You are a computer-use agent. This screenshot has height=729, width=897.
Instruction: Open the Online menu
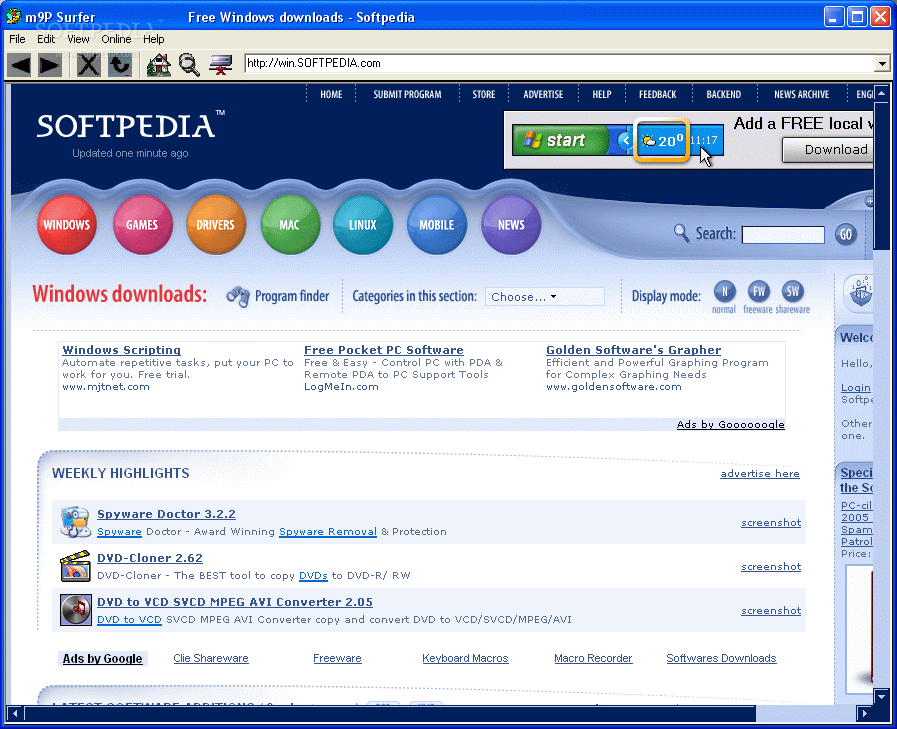click(x=116, y=39)
